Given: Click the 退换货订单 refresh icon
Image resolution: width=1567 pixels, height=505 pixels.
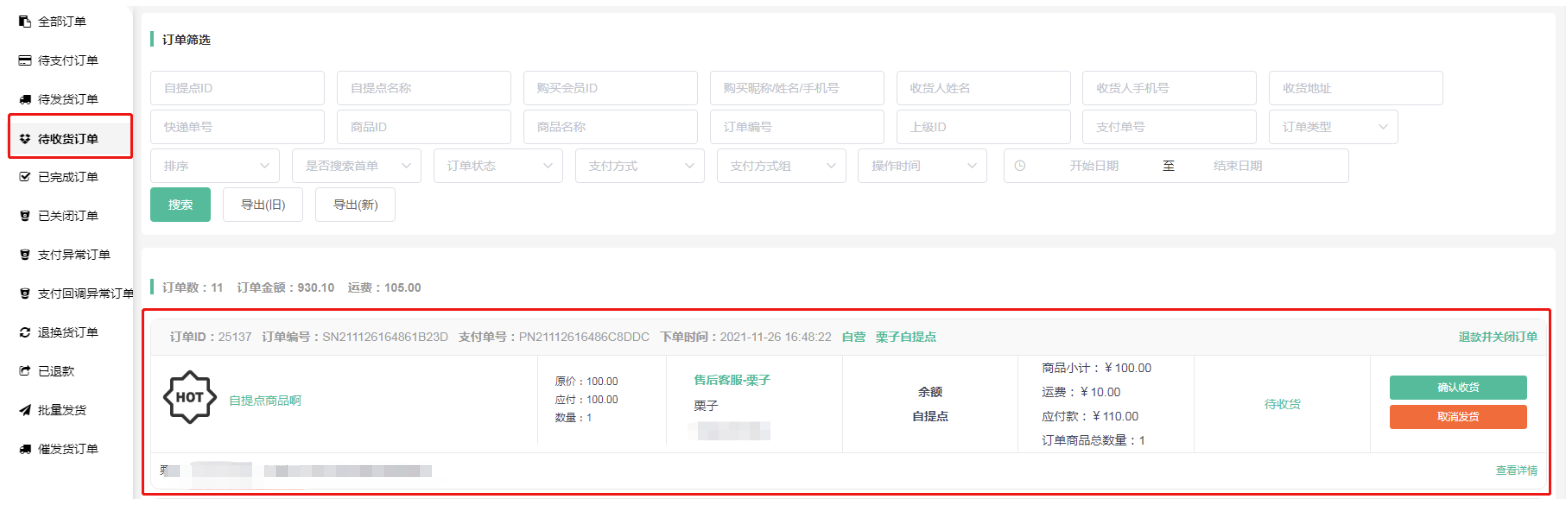Looking at the screenshot, I should pyautogui.click(x=26, y=332).
